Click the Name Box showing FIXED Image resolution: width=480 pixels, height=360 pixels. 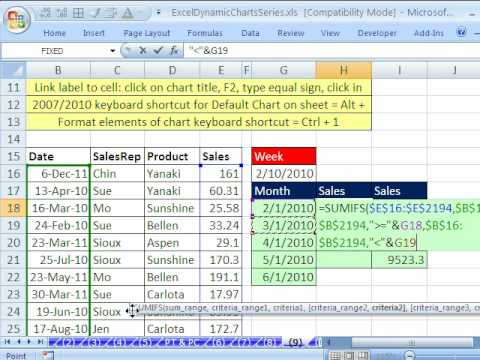(53, 51)
